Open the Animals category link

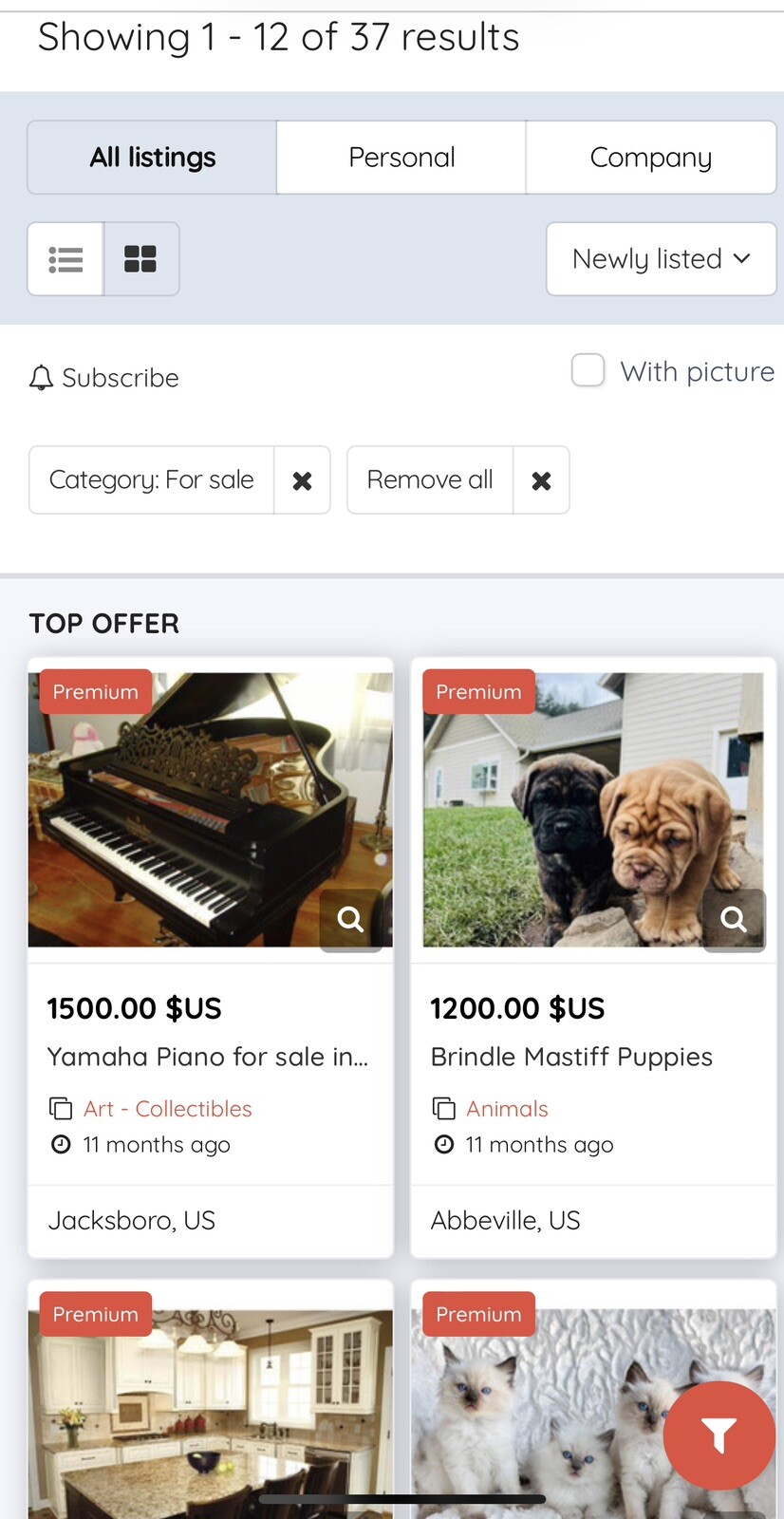(x=507, y=1109)
